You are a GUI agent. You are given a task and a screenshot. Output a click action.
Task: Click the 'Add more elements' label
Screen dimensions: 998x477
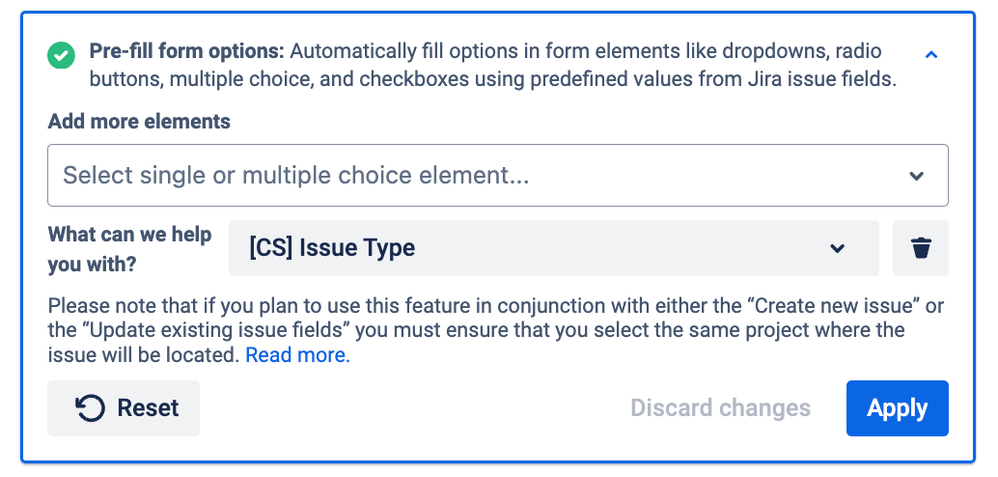pos(139,122)
